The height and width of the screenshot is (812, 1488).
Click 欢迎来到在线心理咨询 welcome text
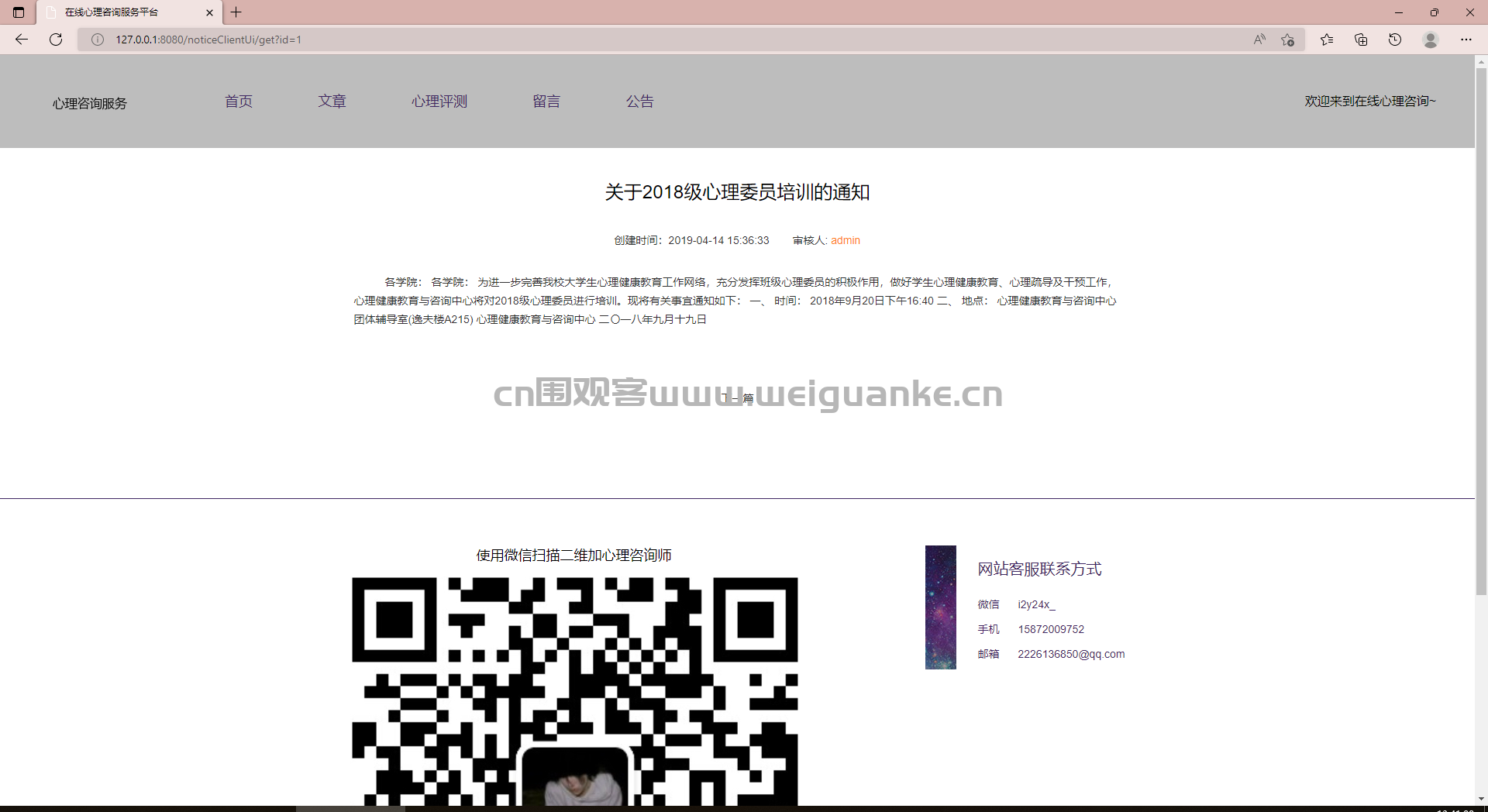(1369, 101)
